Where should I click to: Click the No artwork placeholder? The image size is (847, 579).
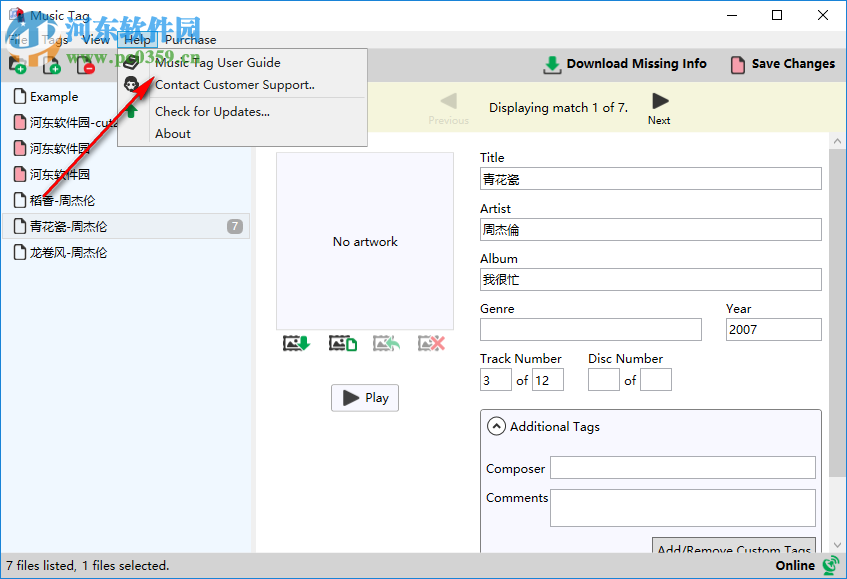pyautogui.click(x=365, y=241)
